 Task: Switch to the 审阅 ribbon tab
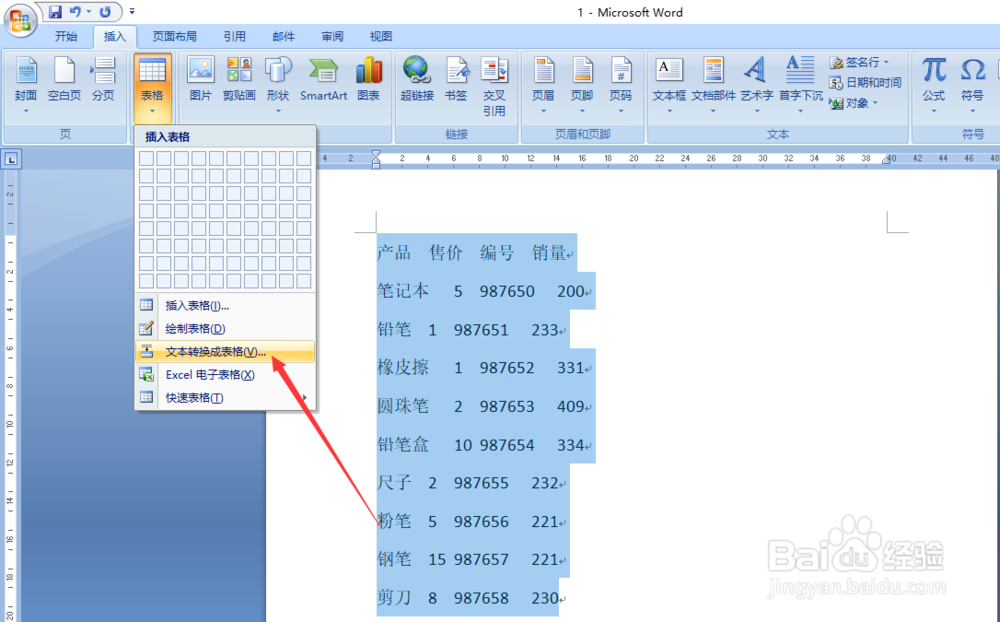coord(331,36)
